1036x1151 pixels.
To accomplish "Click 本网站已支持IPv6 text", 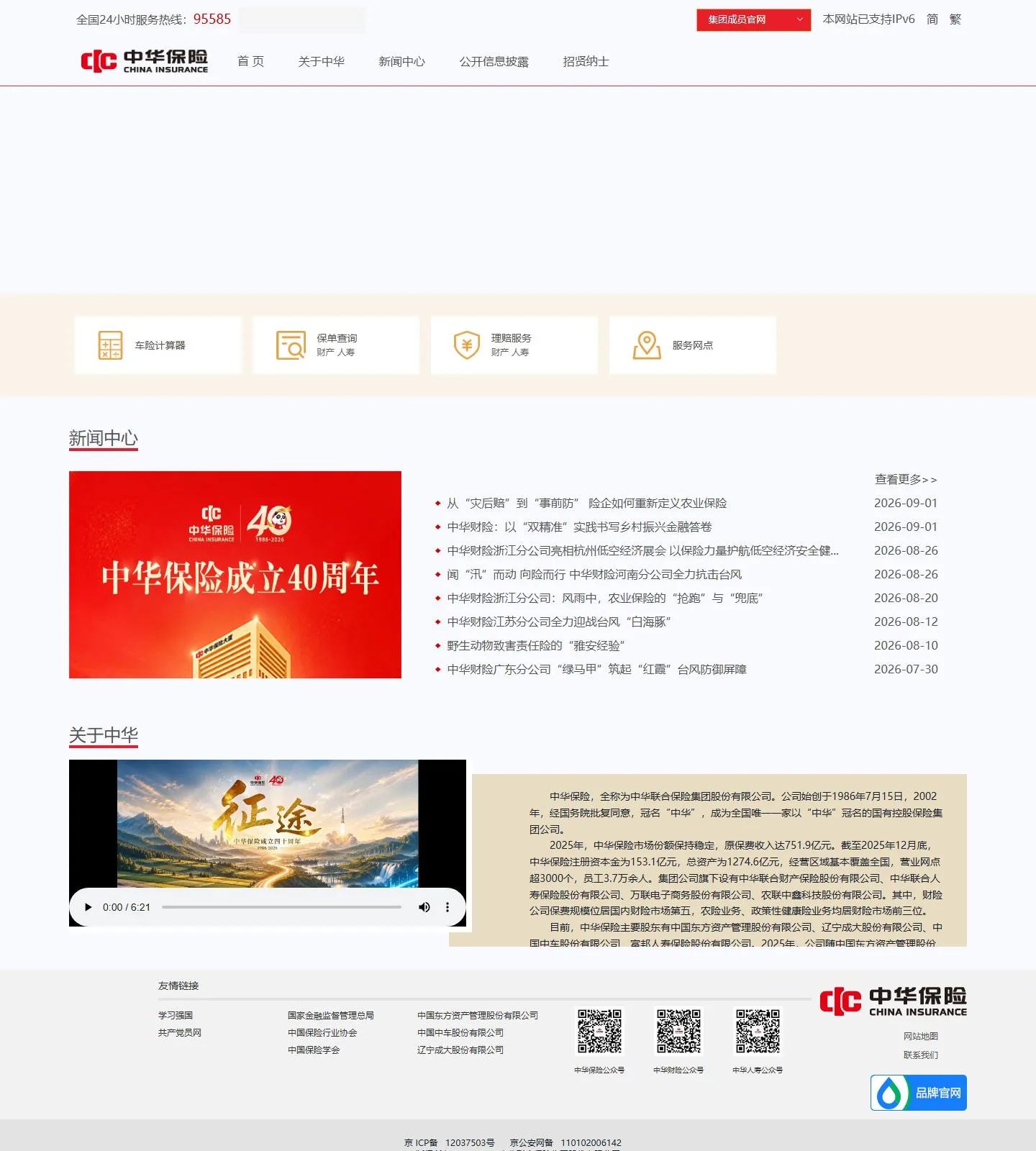I will 868,19.
